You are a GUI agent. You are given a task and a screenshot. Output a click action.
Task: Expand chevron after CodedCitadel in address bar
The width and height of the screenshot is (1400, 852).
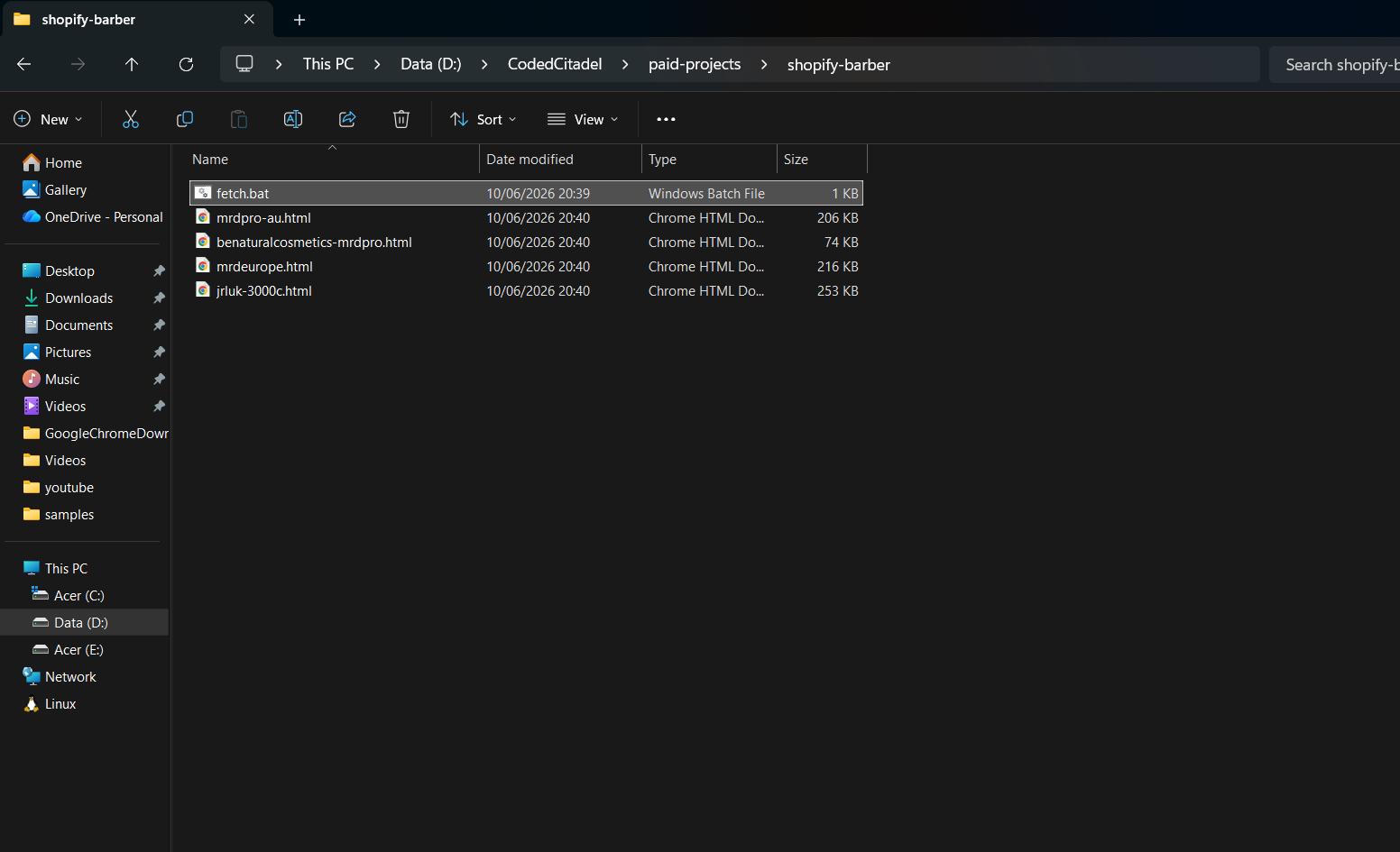(625, 64)
